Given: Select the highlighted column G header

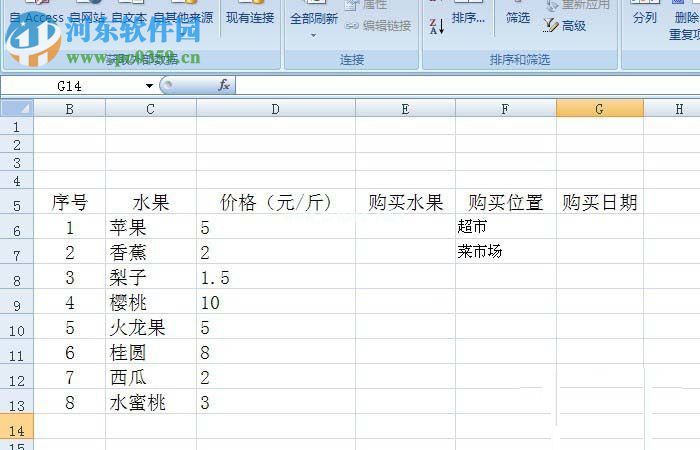Looking at the screenshot, I should (600, 109).
